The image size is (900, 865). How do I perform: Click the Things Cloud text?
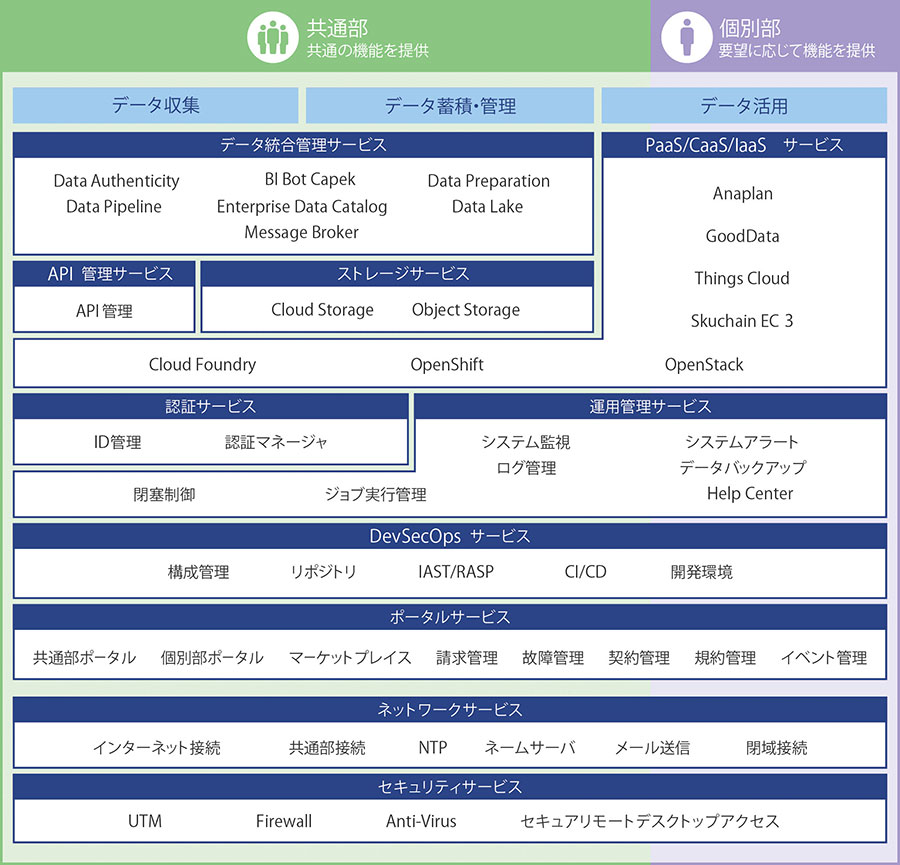(x=742, y=278)
